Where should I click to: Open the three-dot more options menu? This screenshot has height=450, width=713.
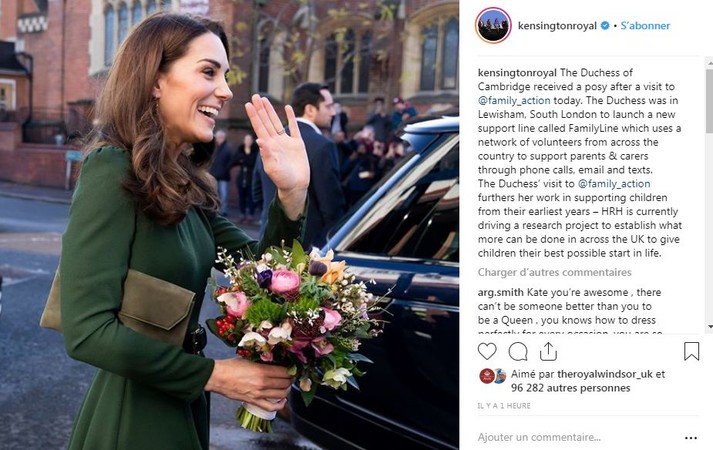(x=691, y=438)
